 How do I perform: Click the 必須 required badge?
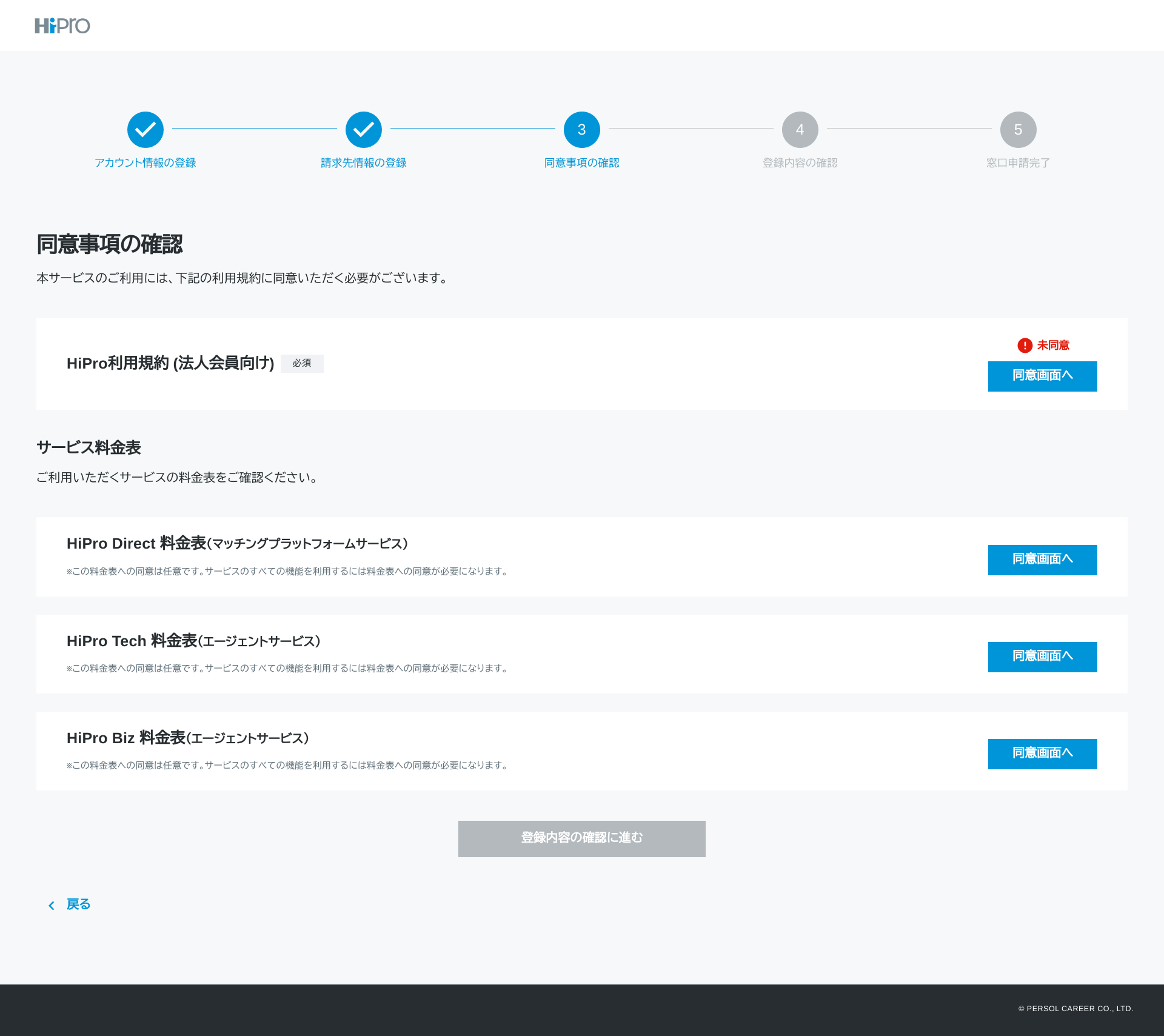pos(302,363)
